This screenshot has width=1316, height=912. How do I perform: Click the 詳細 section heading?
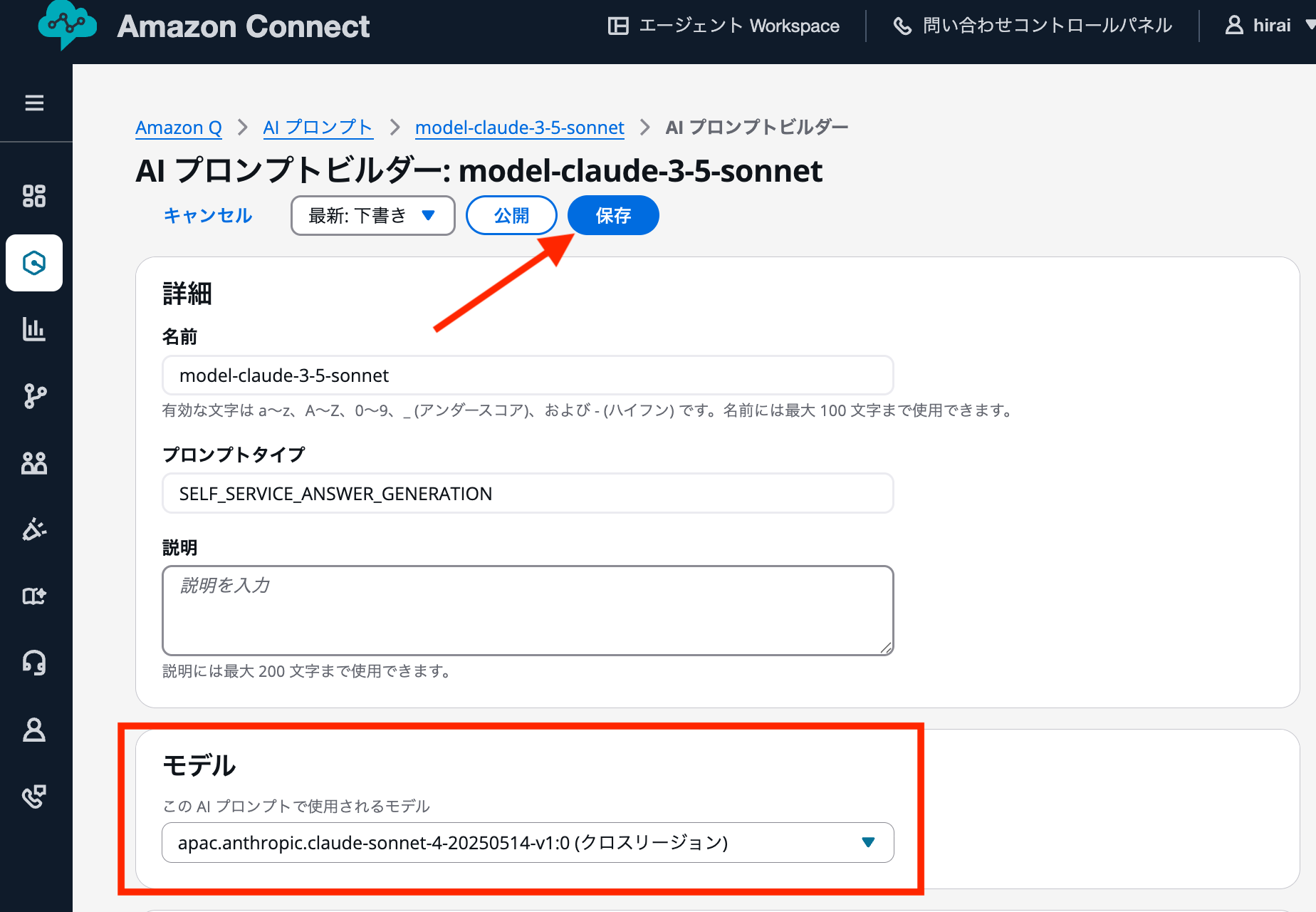187,294
